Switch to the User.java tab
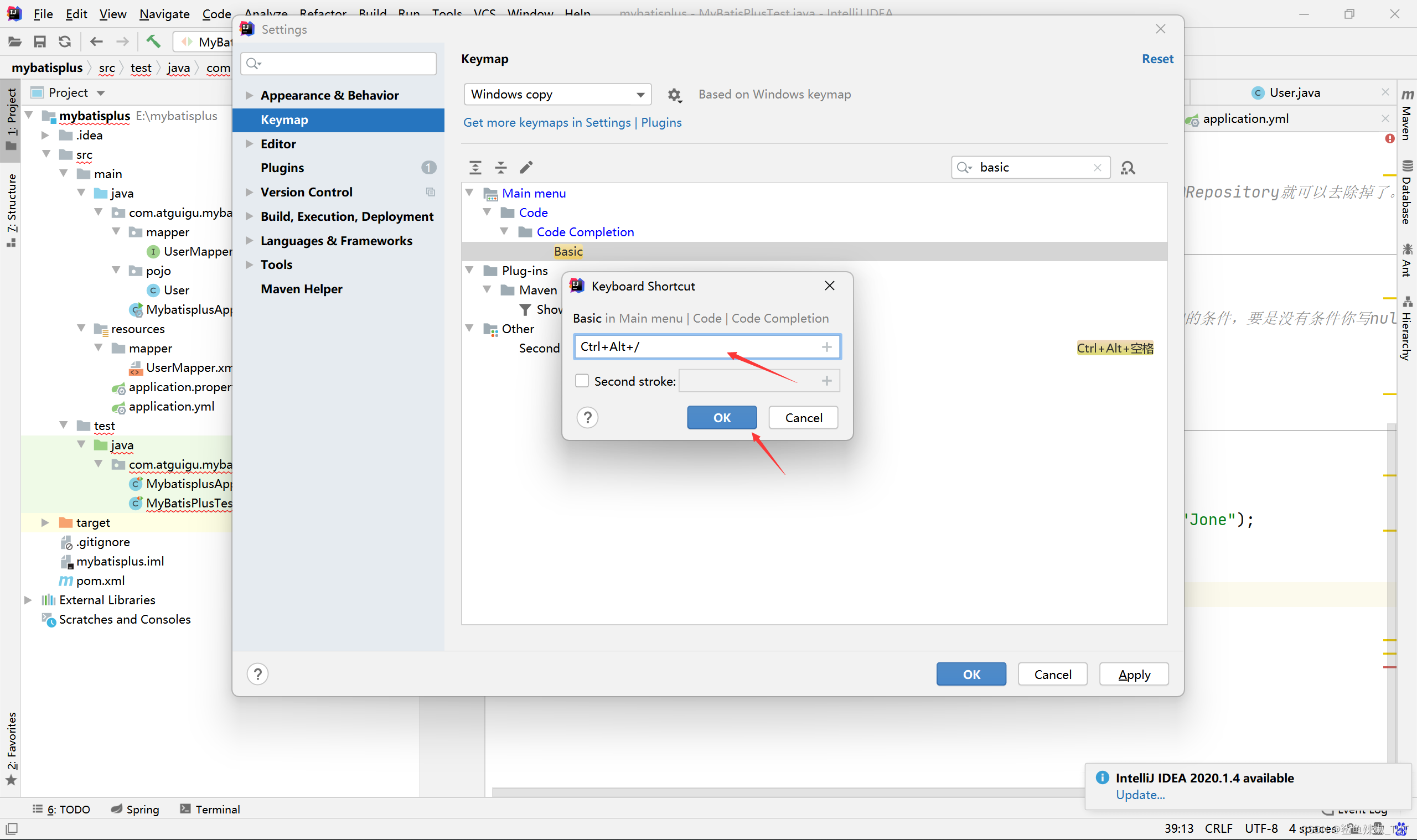Screen dimensions: 1417x840 click(x=1294, y=92)
